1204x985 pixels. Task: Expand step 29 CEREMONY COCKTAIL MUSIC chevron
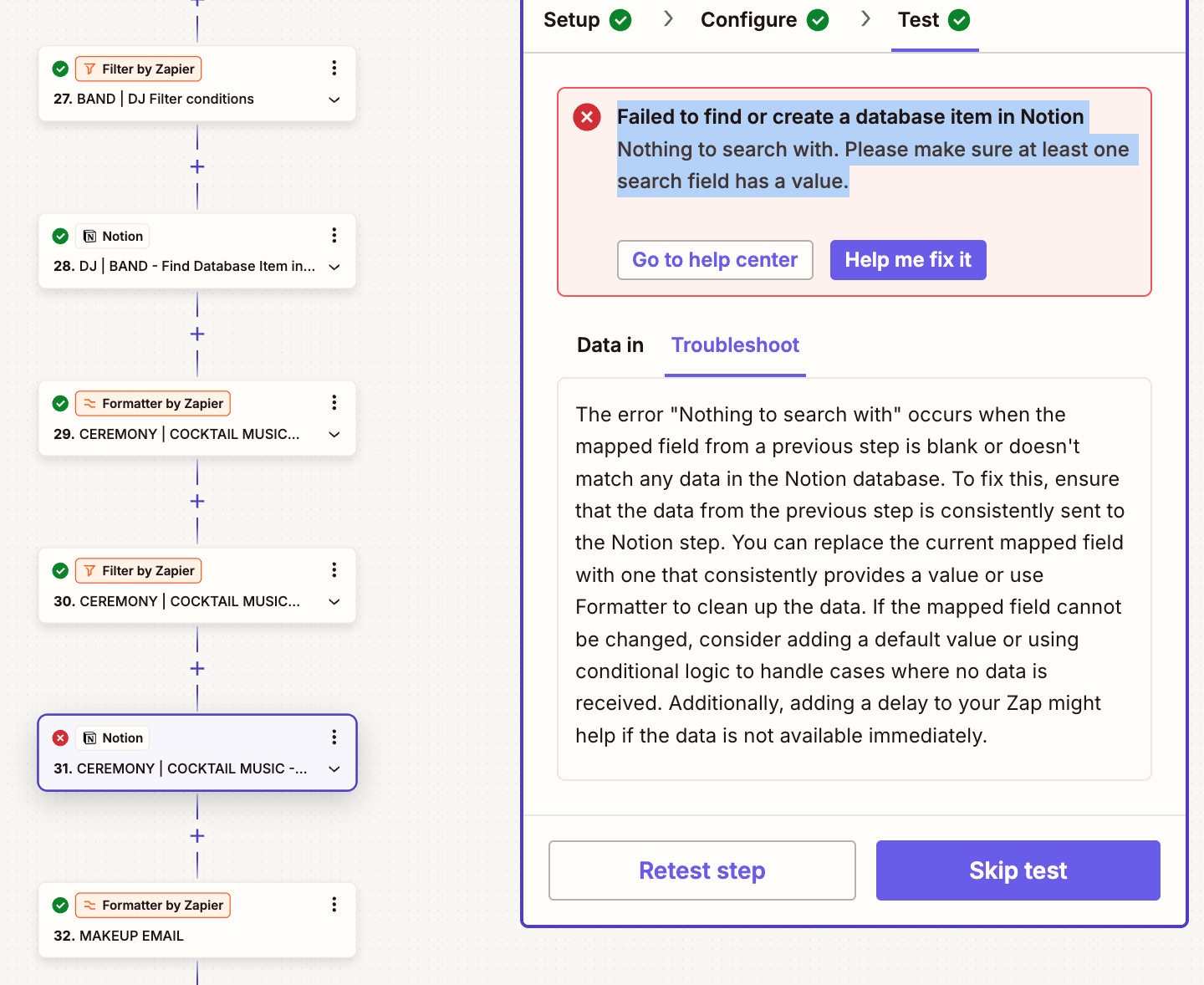[334, 434]
